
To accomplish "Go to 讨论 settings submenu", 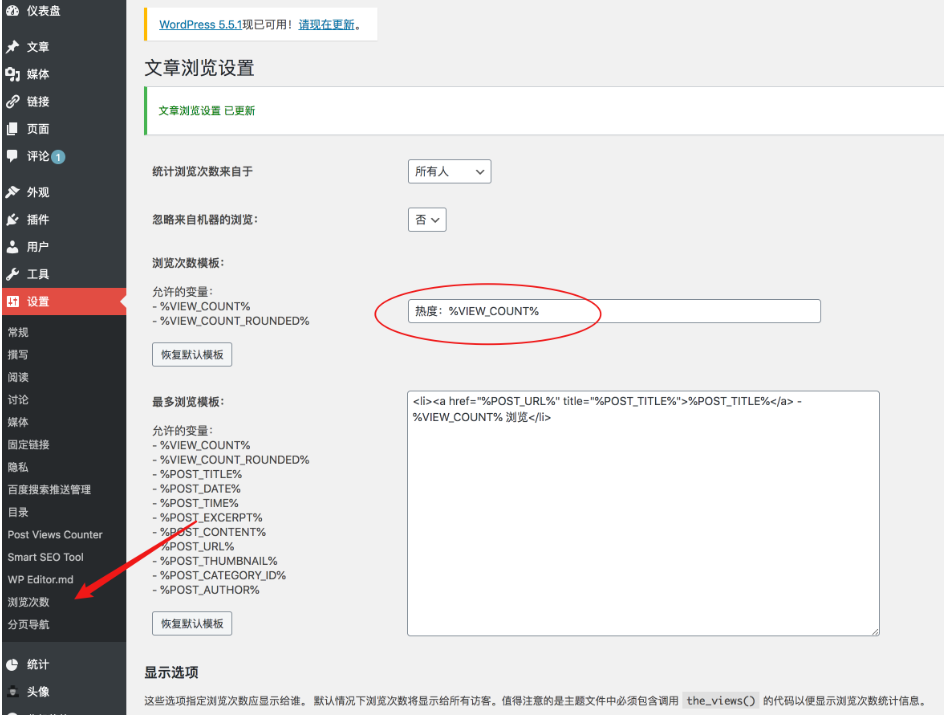I will (18, 400).
